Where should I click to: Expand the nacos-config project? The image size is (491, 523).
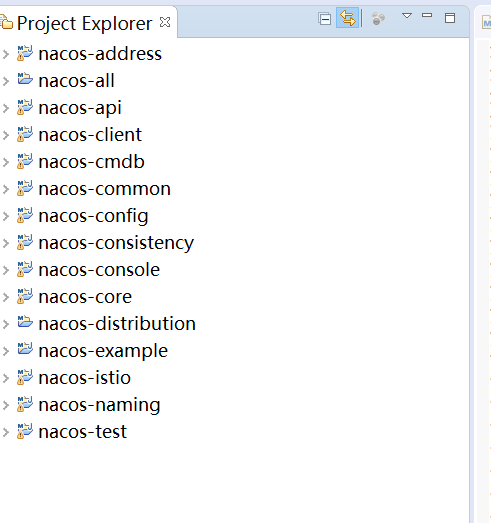click(x=6, y=216)
